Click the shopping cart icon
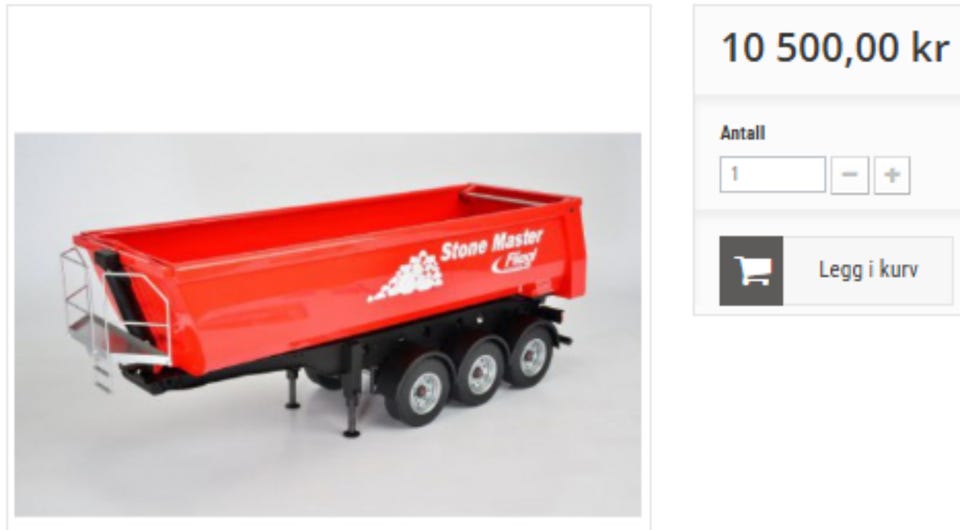Viewport: 960px width, 530px height. 751,271
